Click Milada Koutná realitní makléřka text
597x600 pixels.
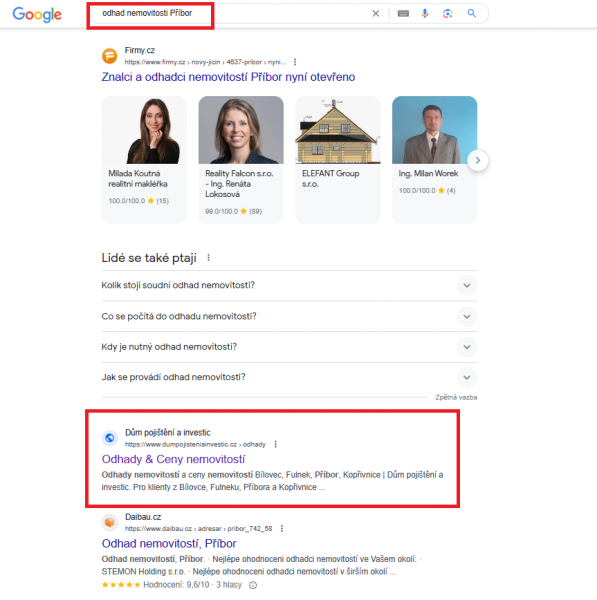tap(138, 179)
